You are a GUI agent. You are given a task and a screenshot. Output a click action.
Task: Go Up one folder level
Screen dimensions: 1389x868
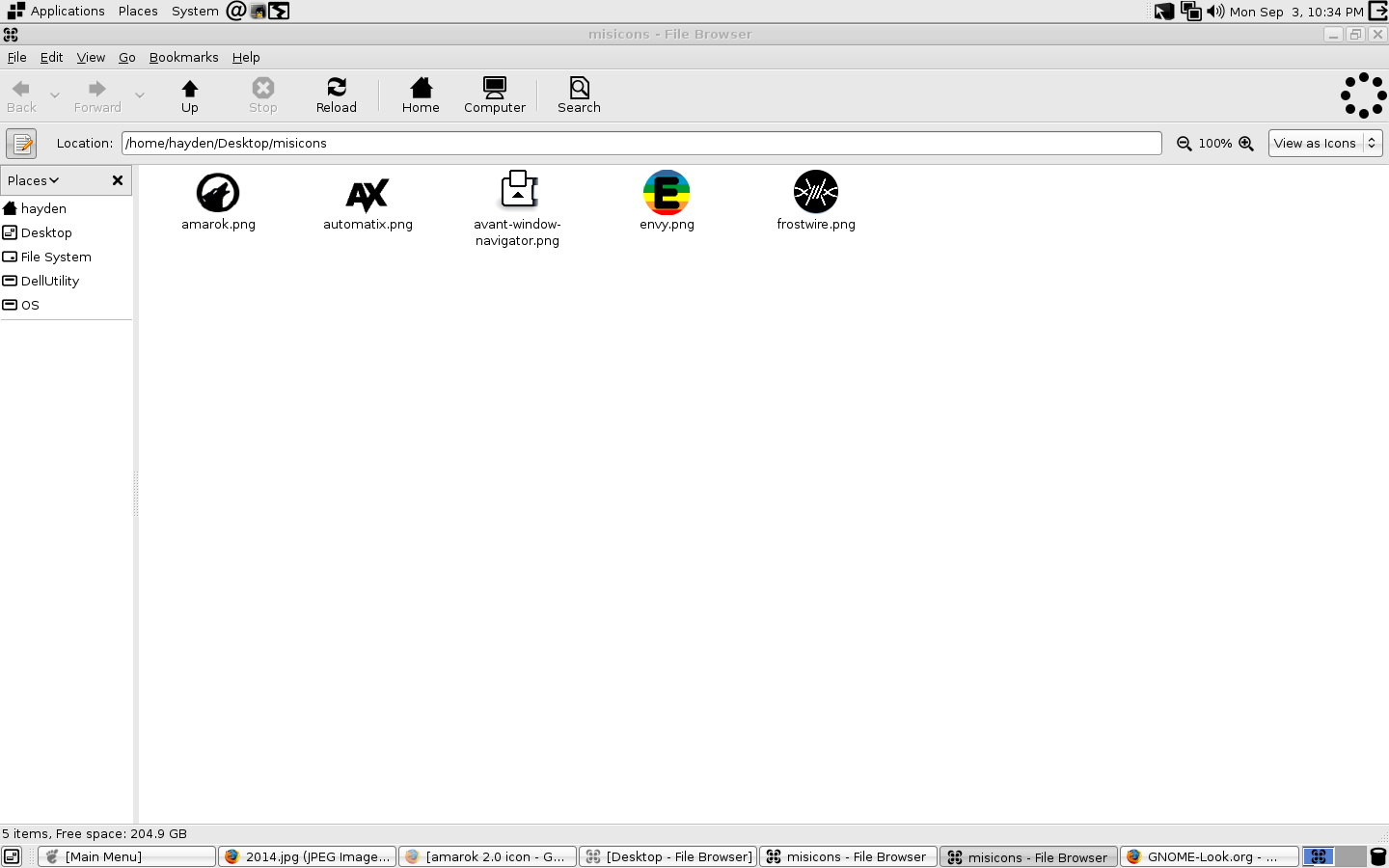tap(190, 95)
